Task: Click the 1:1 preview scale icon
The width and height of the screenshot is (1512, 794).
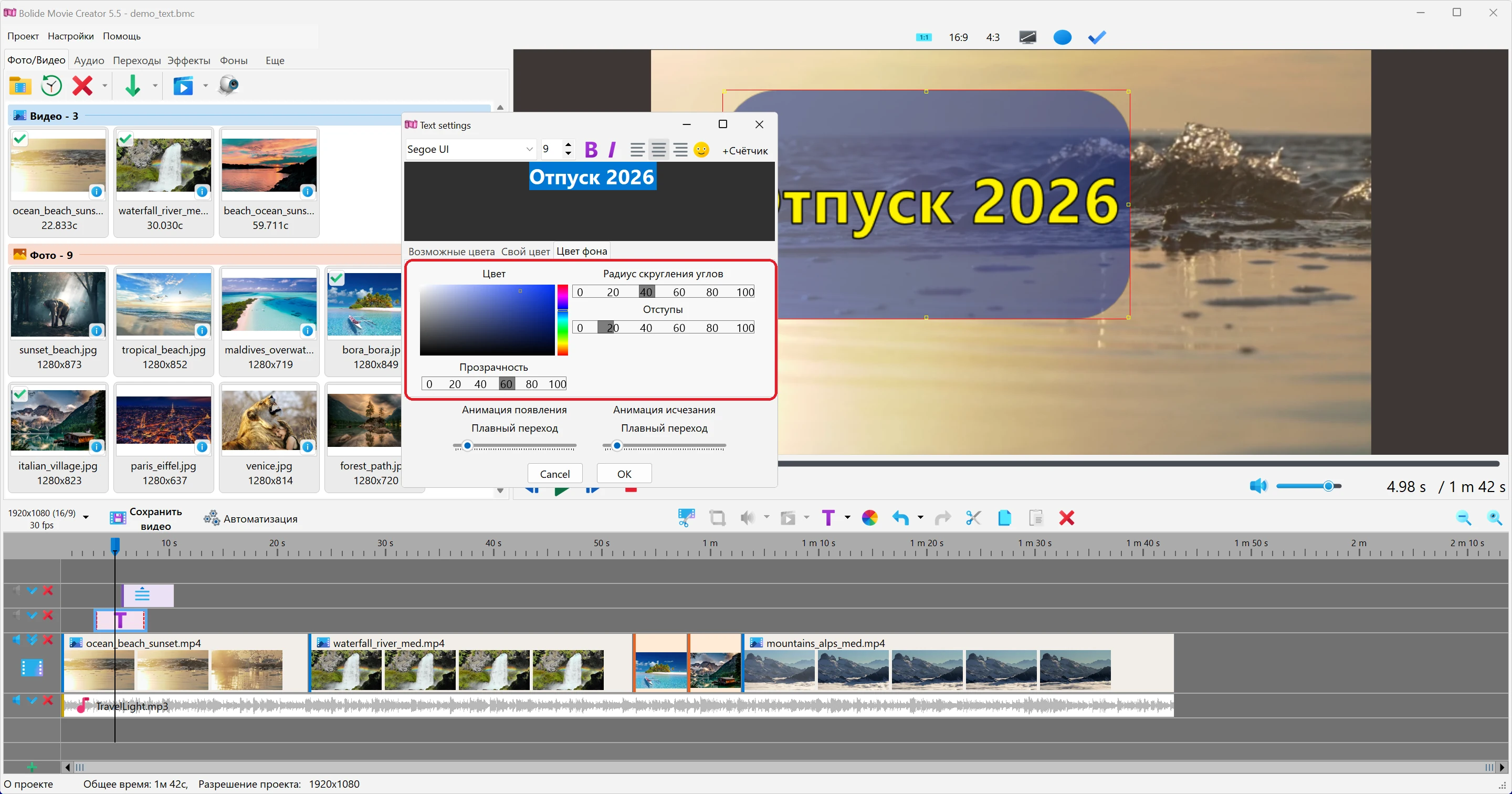Action: (923, 37)
